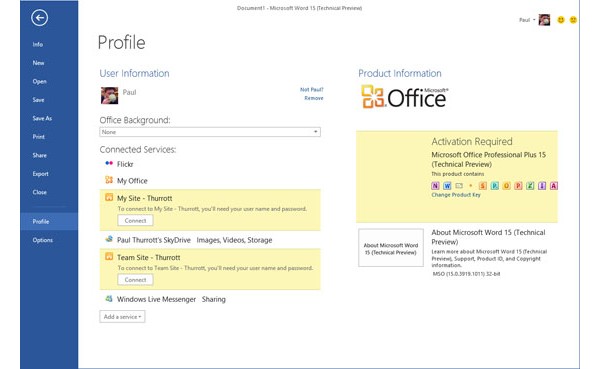Click the OneNote N product icon
Image resolution: width=600 pixels, height=369 pixels.
coord(435,186)
